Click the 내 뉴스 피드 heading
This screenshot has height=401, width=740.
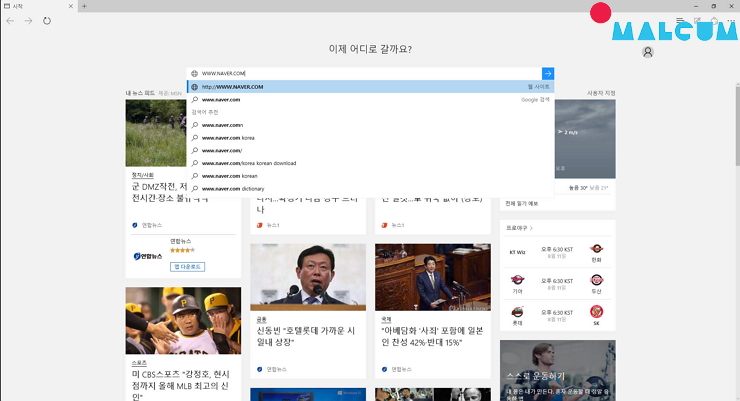[140, 93]
